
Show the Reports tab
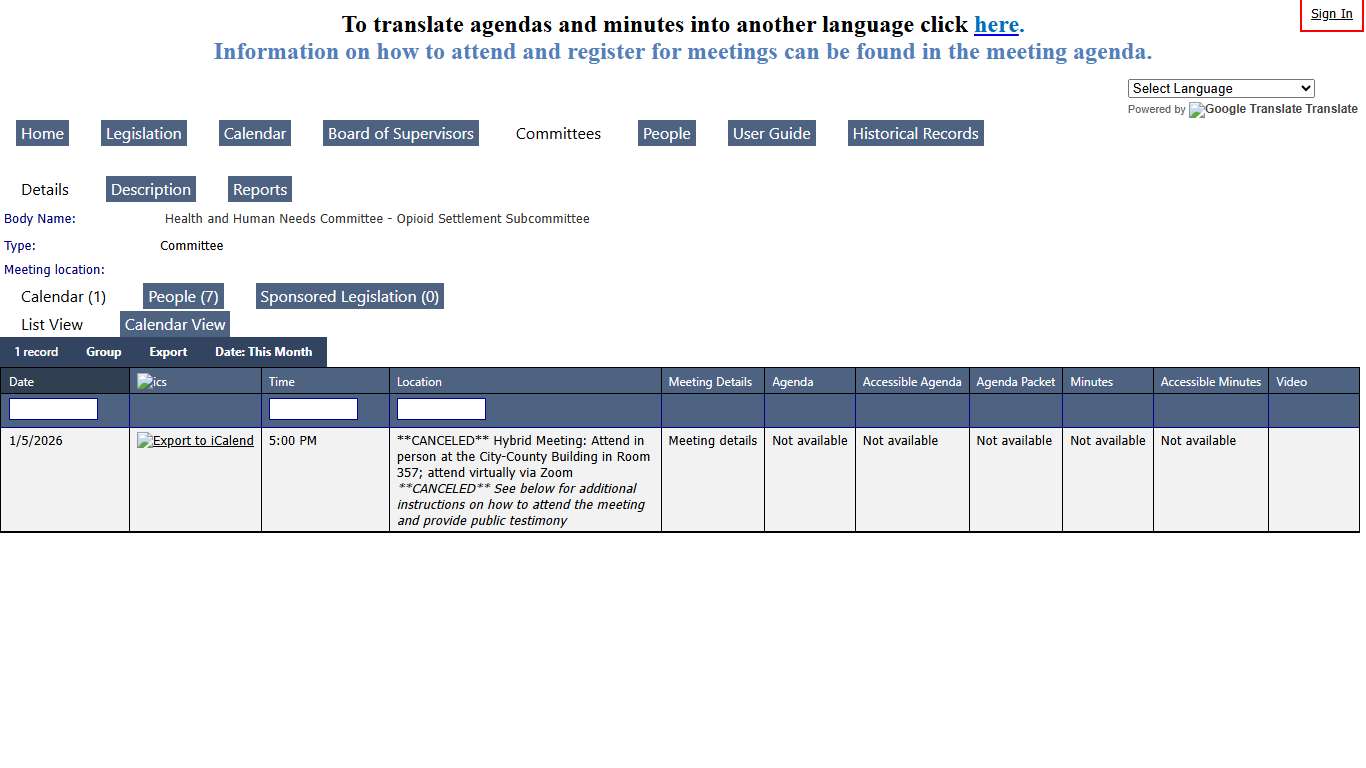[260, 190]
